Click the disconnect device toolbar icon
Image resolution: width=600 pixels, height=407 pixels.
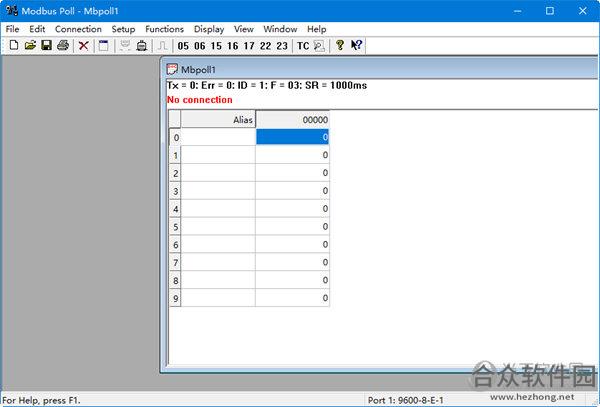click(x=142, y=46)
